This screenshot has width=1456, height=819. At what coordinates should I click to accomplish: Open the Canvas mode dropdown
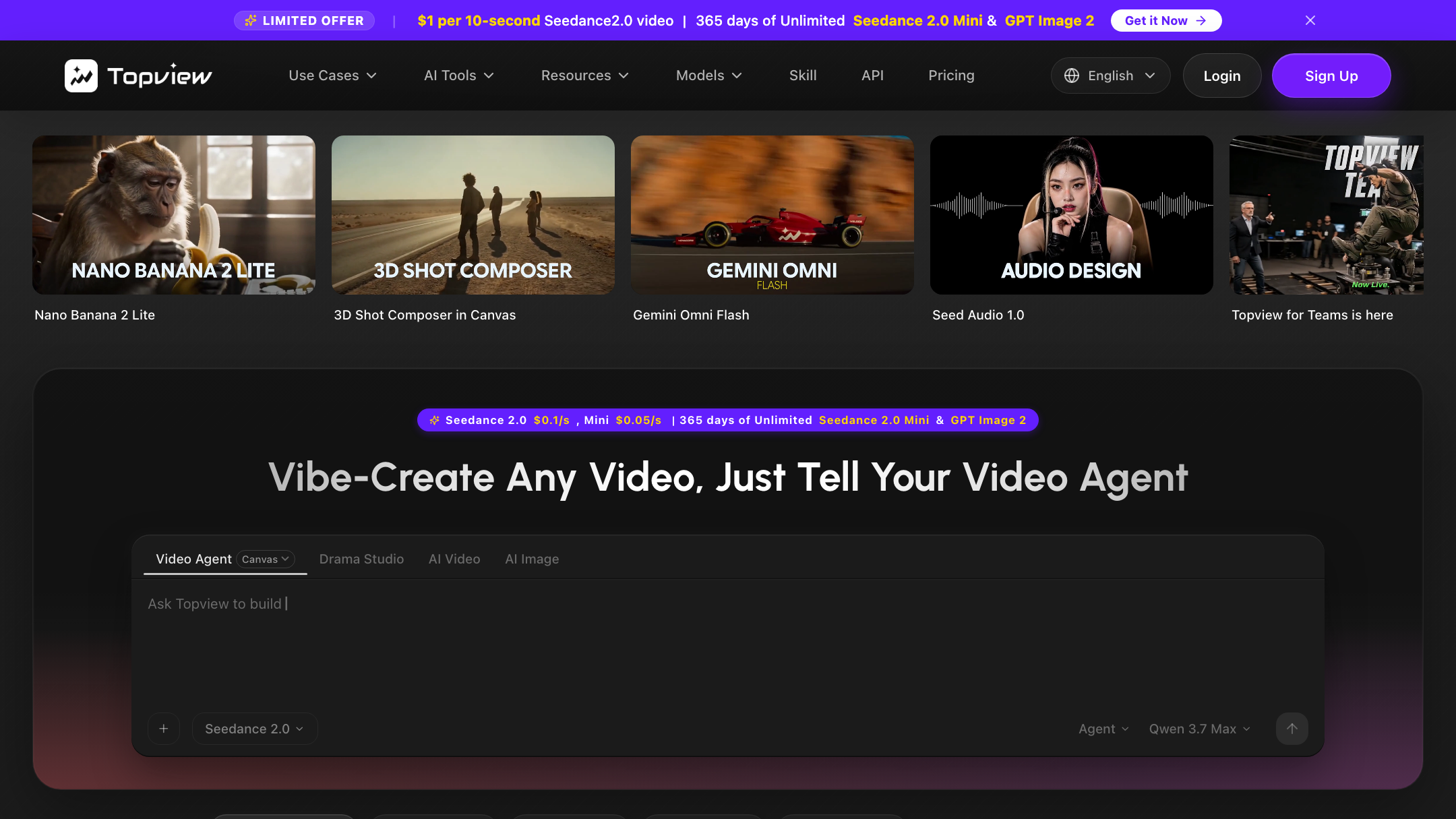[x=266, y=559]
